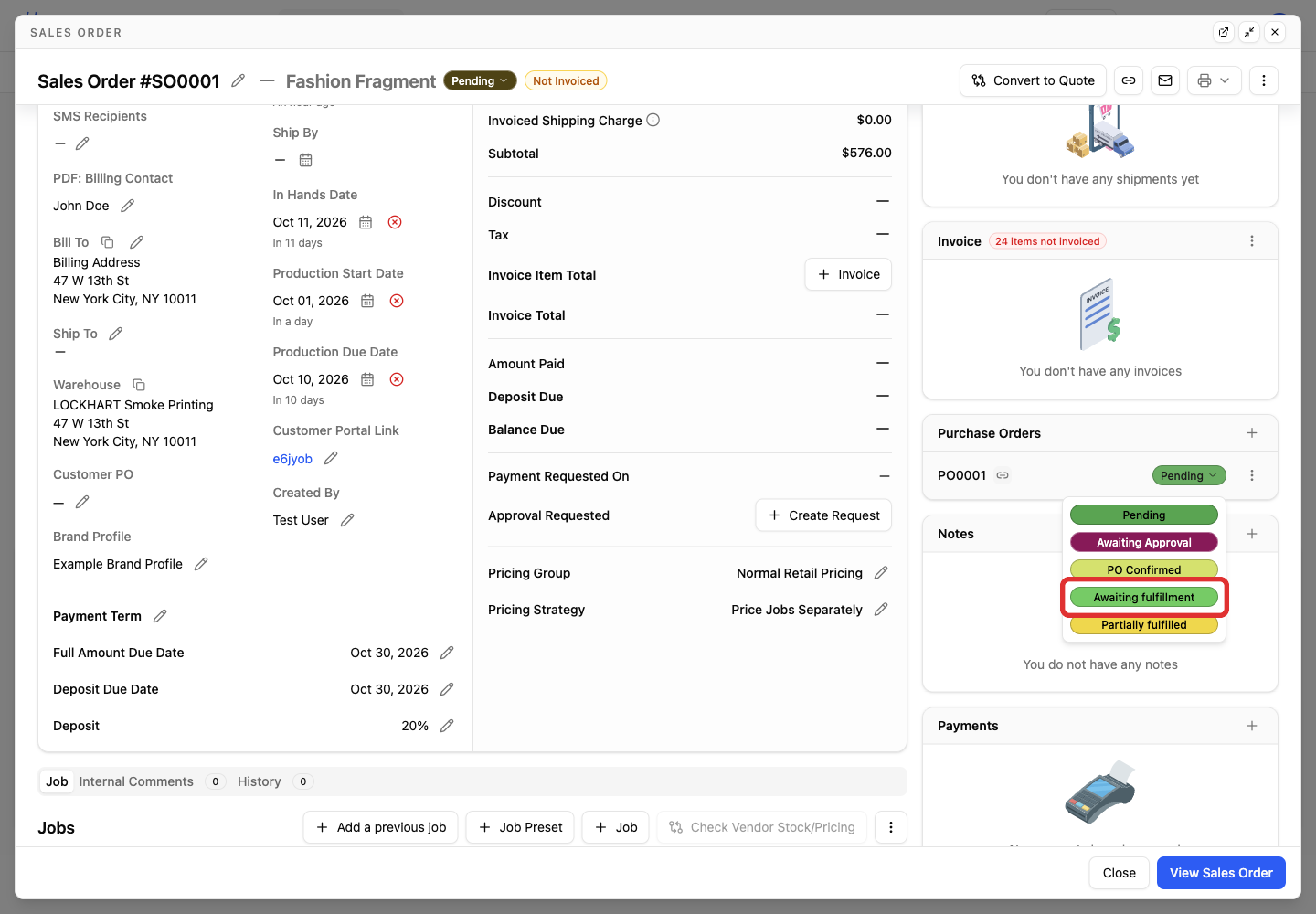Edit the Pricing Group value
Screen dimensions: 1316x914
[x=881, y=573]
